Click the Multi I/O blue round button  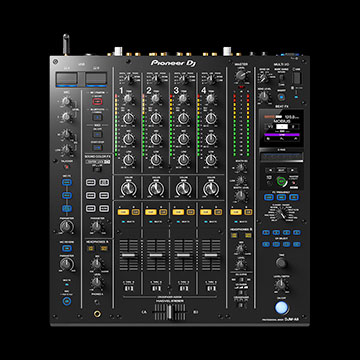point(281,98)
